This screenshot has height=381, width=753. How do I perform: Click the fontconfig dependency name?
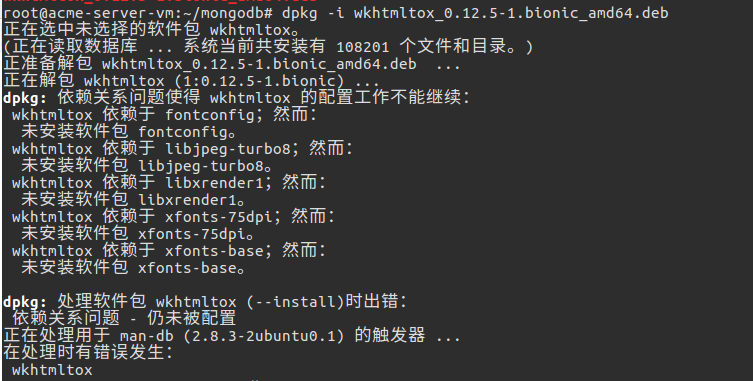209,115
